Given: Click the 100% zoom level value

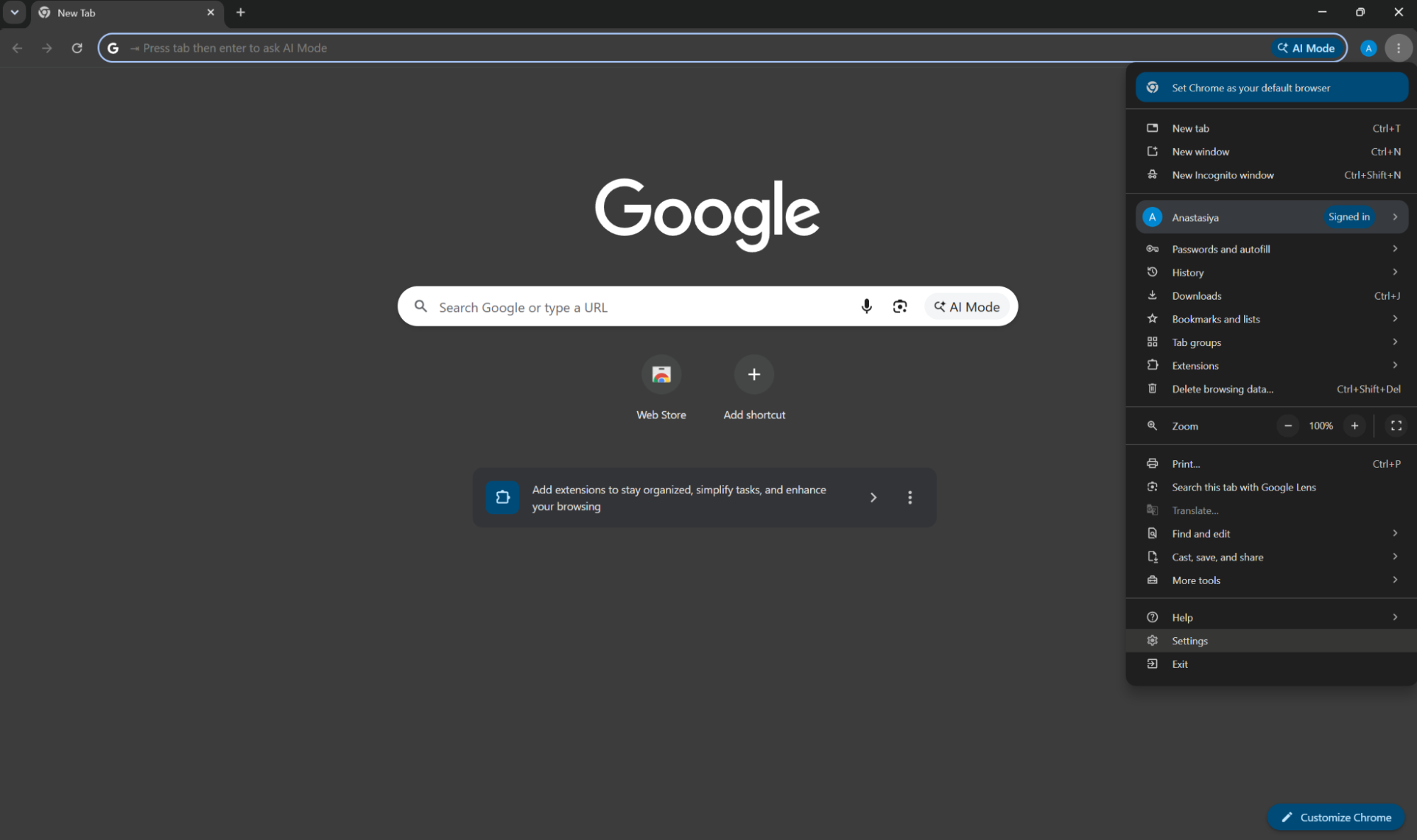Looking at the screenshot, I should click(x=1321, y=426).
